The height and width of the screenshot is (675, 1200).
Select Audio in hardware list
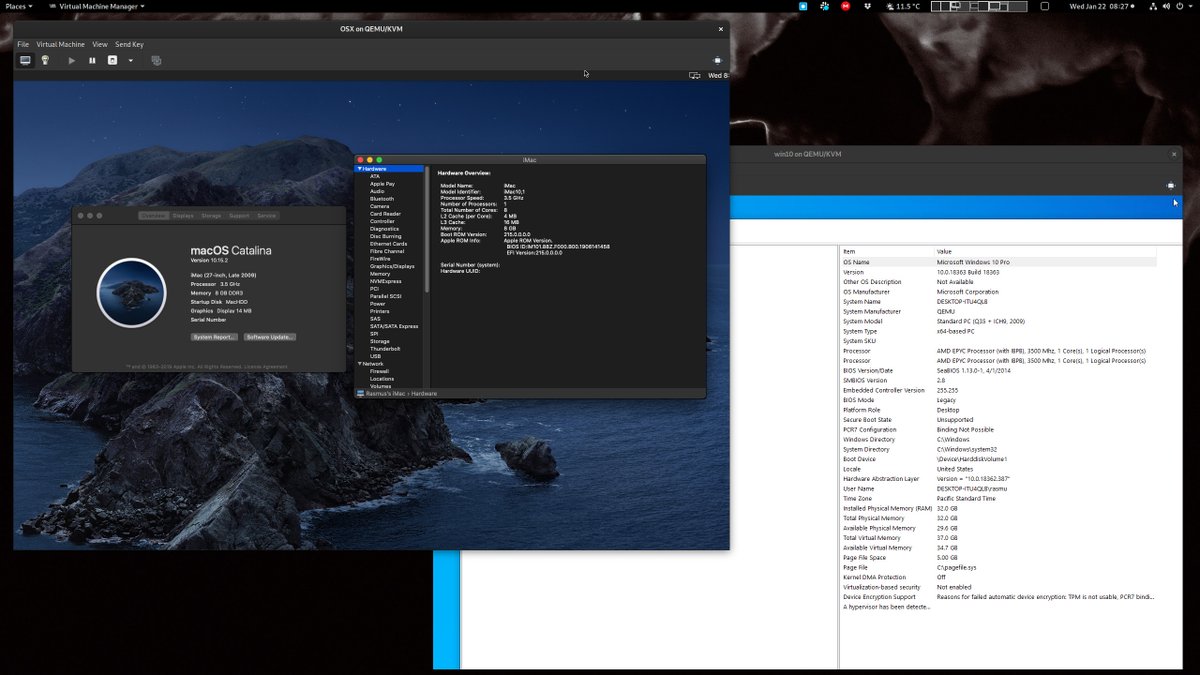pyautogui.click(x=377, y=191)
